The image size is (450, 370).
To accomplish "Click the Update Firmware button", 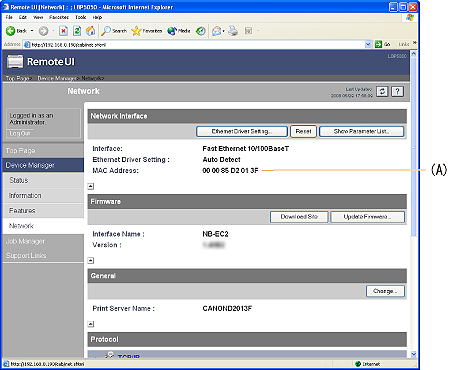I will 367,217.
